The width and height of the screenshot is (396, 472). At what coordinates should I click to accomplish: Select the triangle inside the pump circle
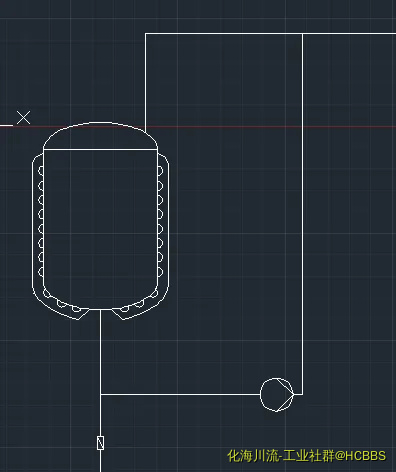[285, 395]
